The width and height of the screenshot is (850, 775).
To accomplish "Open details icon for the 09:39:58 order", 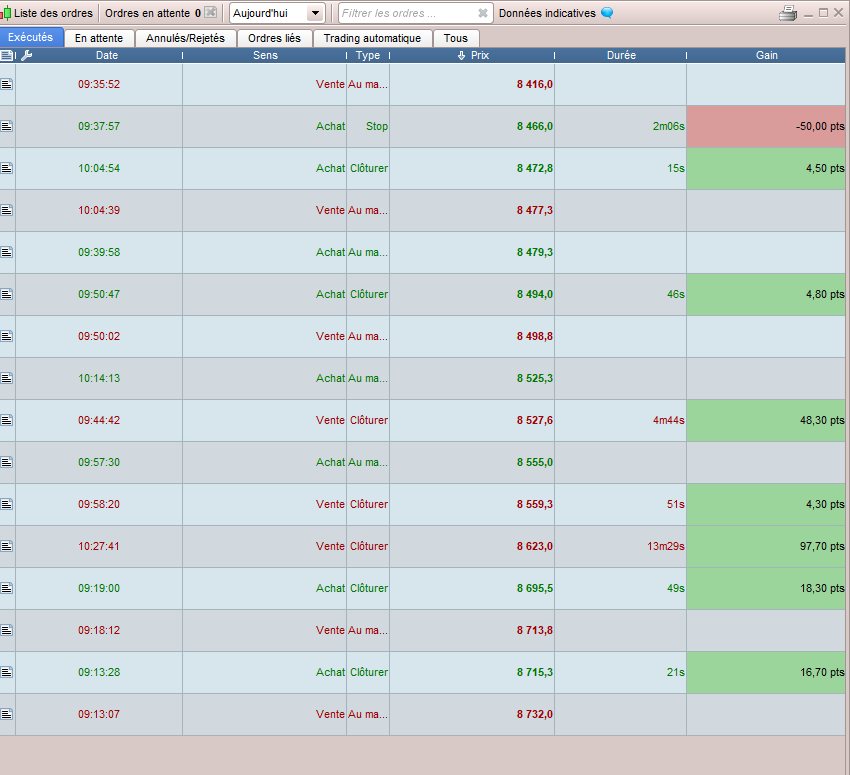I will pos(7,252).
